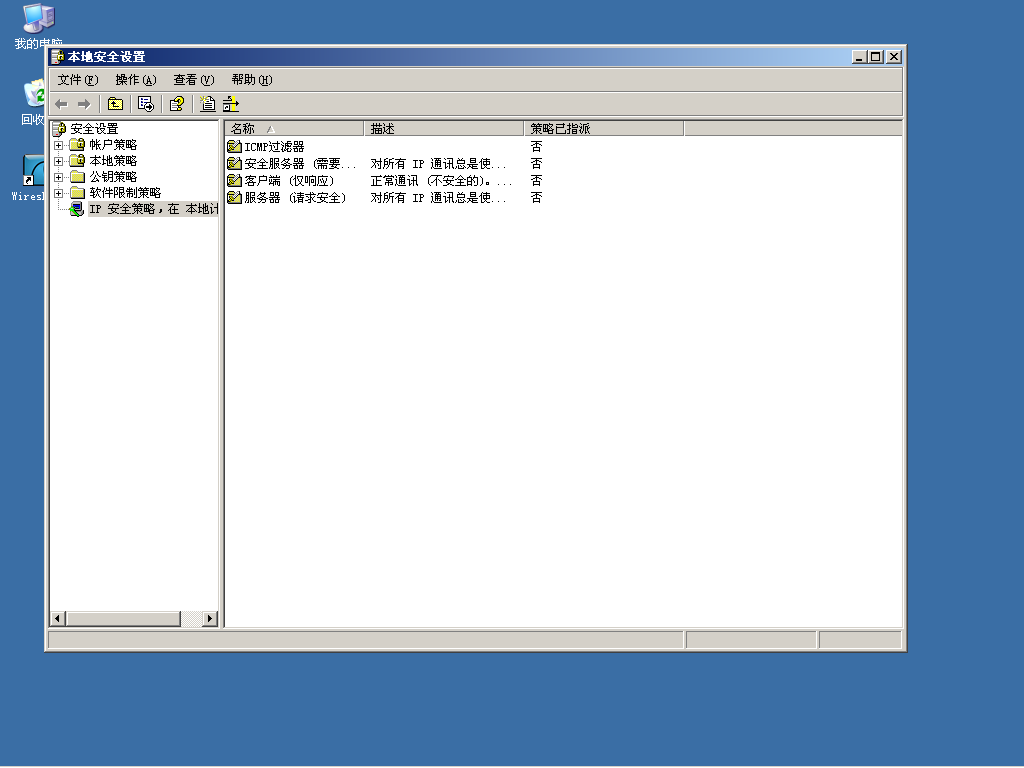Viewport: 1024px width, 768px height.
Task: Click the 否 value in 客户端 row
Action: click(536, 180)
